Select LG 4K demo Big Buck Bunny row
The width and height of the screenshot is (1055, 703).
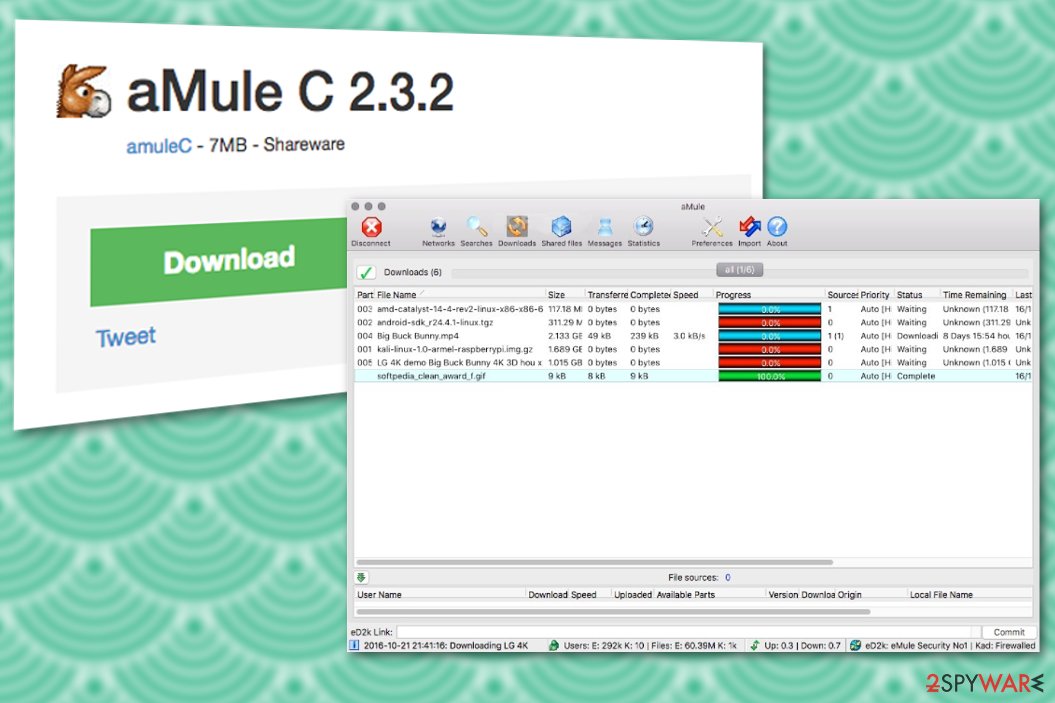point(693,363)
